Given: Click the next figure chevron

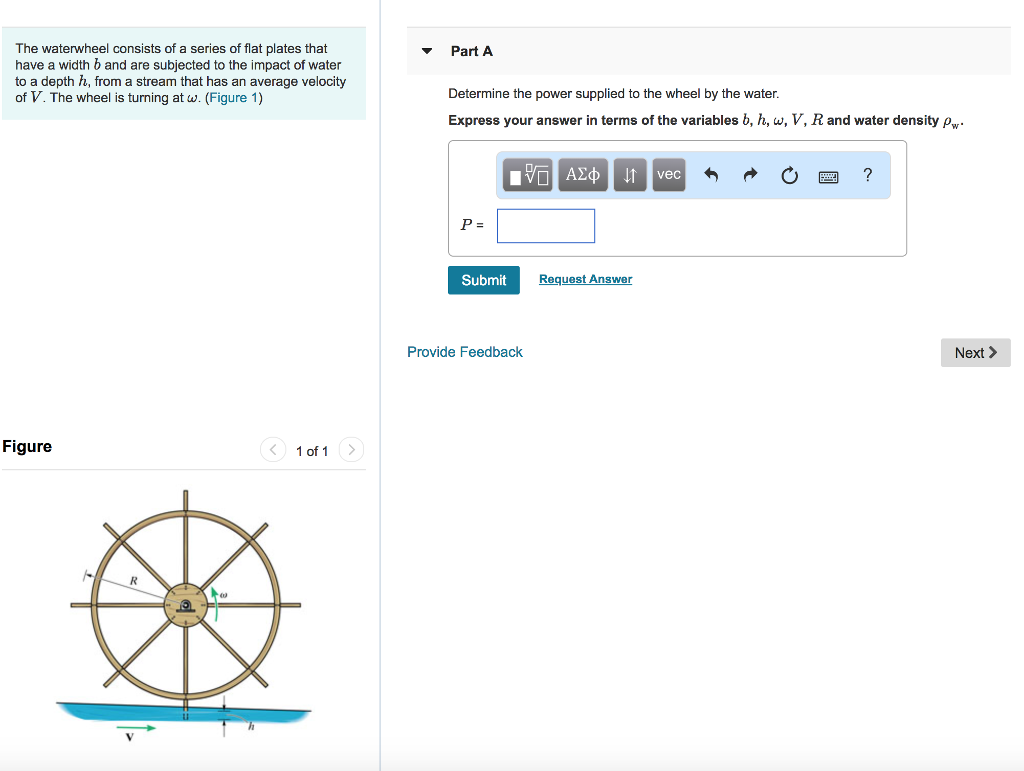Looking at the screenshot, I should 351,449.
